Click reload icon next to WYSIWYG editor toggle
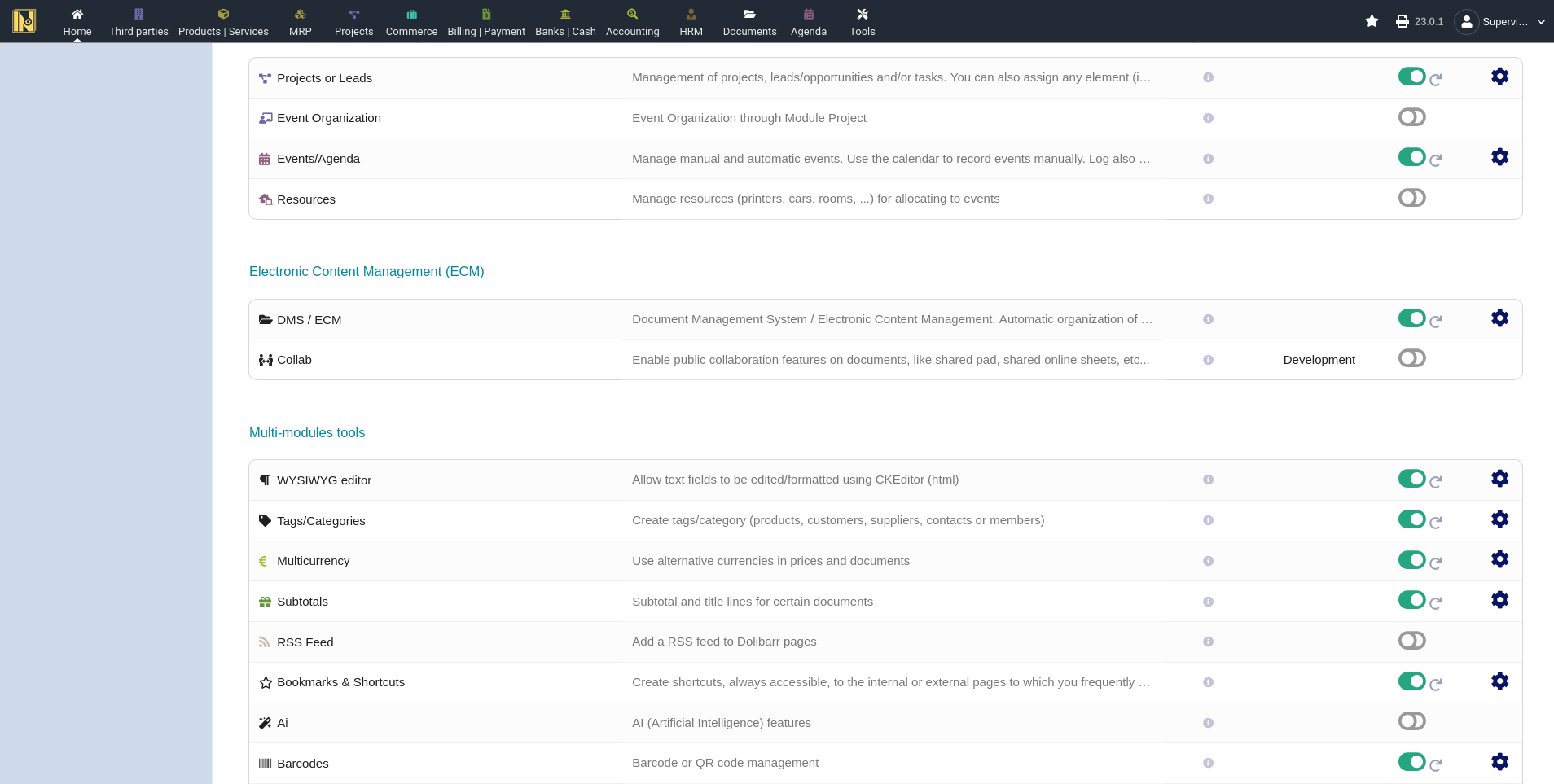This screenshot has width=1554, height=784. click(x=1436, y=482)
